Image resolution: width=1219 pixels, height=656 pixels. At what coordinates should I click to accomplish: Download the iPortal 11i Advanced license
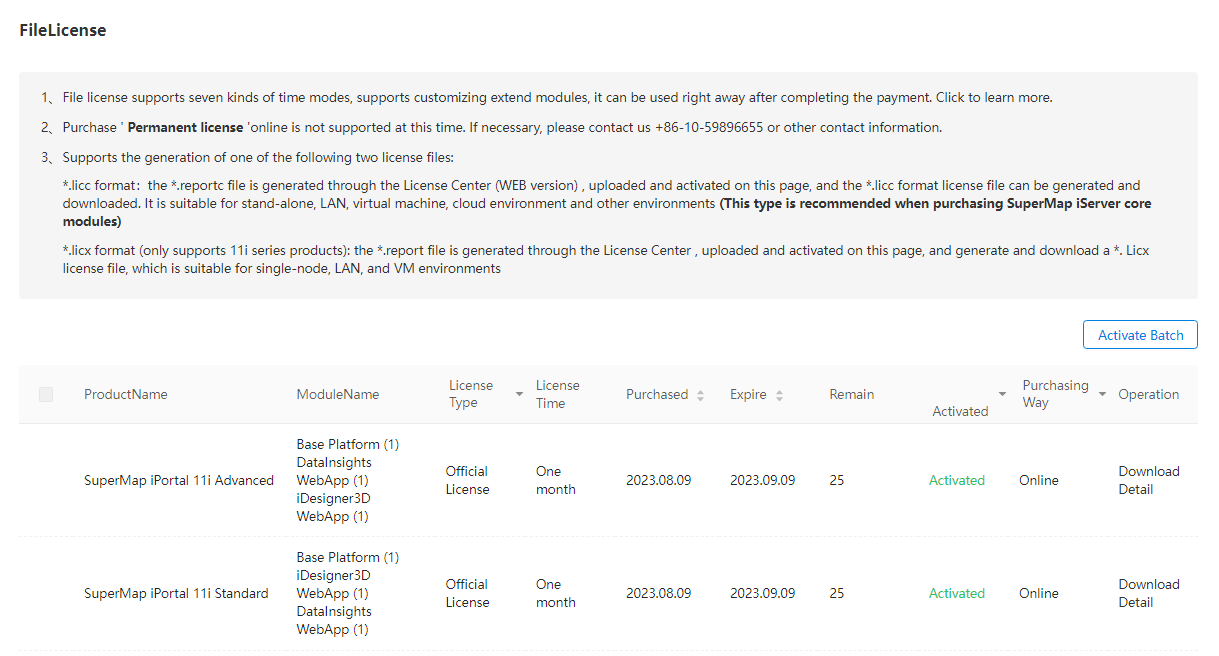pyautogui.click(x=1148, y=471)
